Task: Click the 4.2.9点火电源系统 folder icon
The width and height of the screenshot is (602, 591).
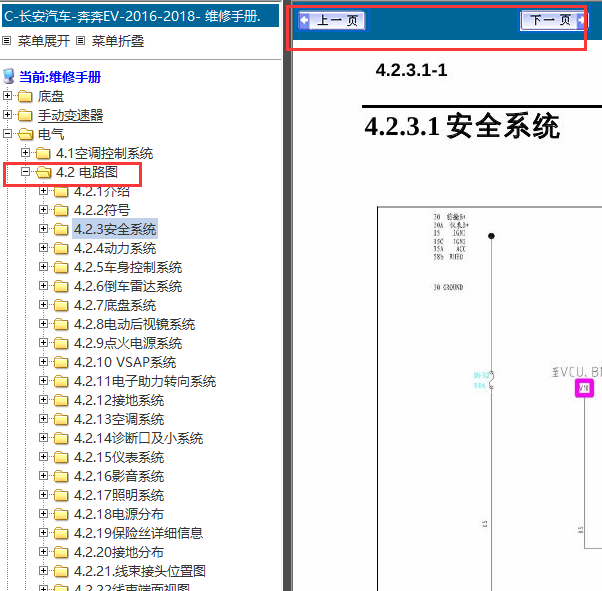Action: pos(61,343)
